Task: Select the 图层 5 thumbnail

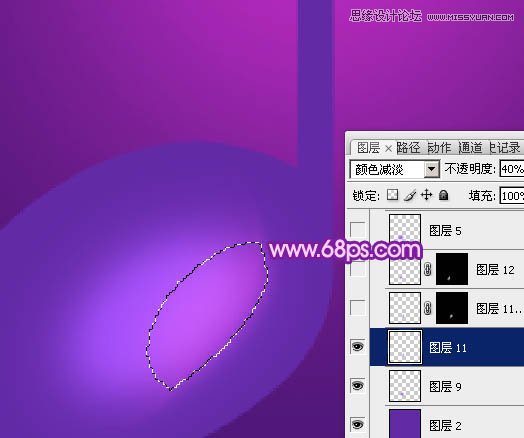Action: click(x=405, y=229)
